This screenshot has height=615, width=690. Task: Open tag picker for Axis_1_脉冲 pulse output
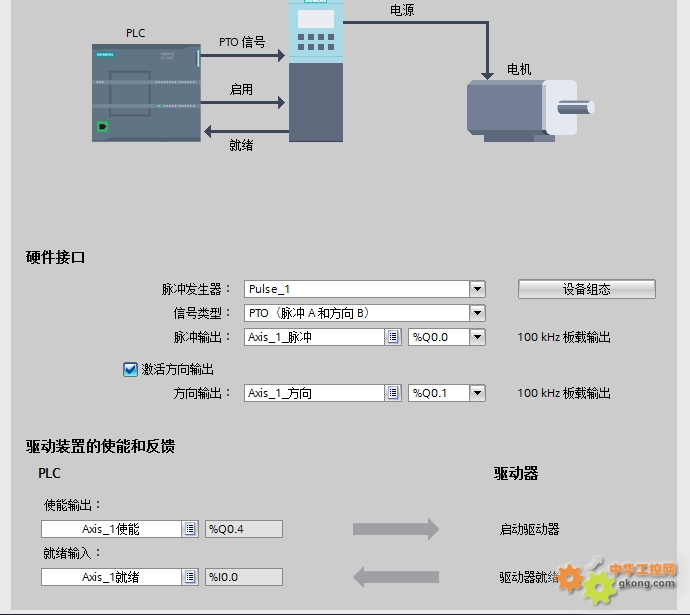393,337
